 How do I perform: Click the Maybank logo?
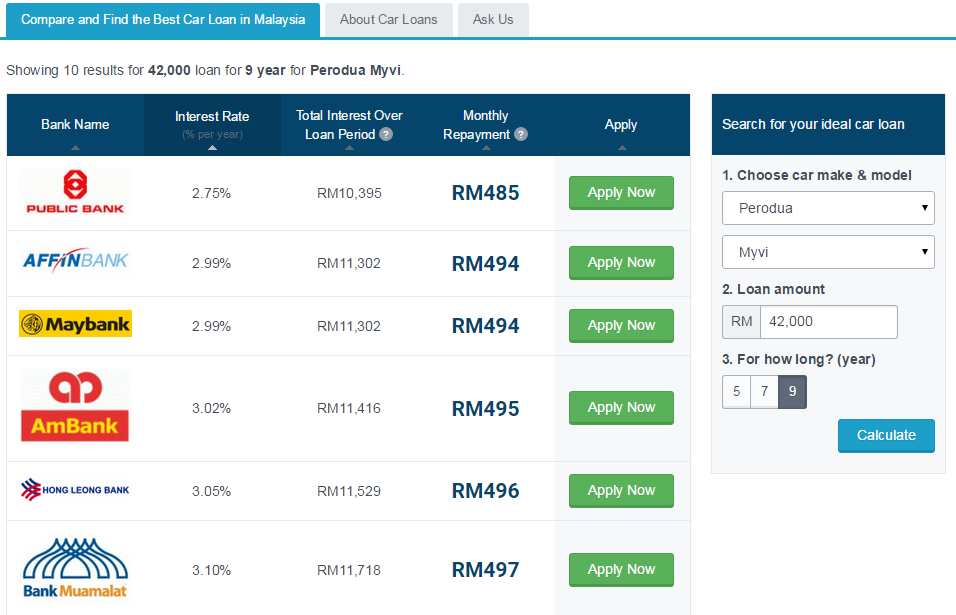(x=75, y=324)
